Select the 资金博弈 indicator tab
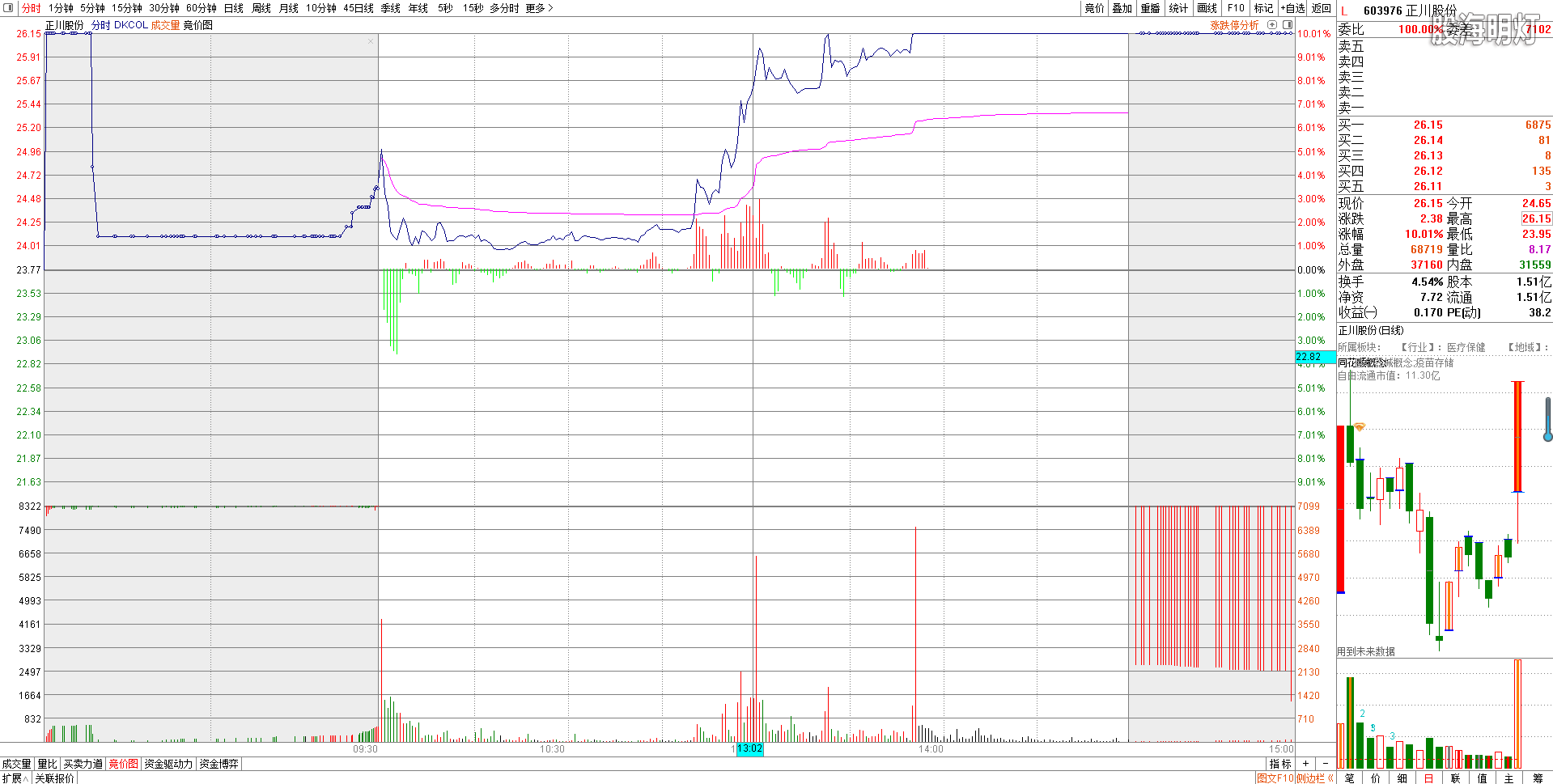Image resolution: width=1553 pixels, height=784 pixels. 219,764
